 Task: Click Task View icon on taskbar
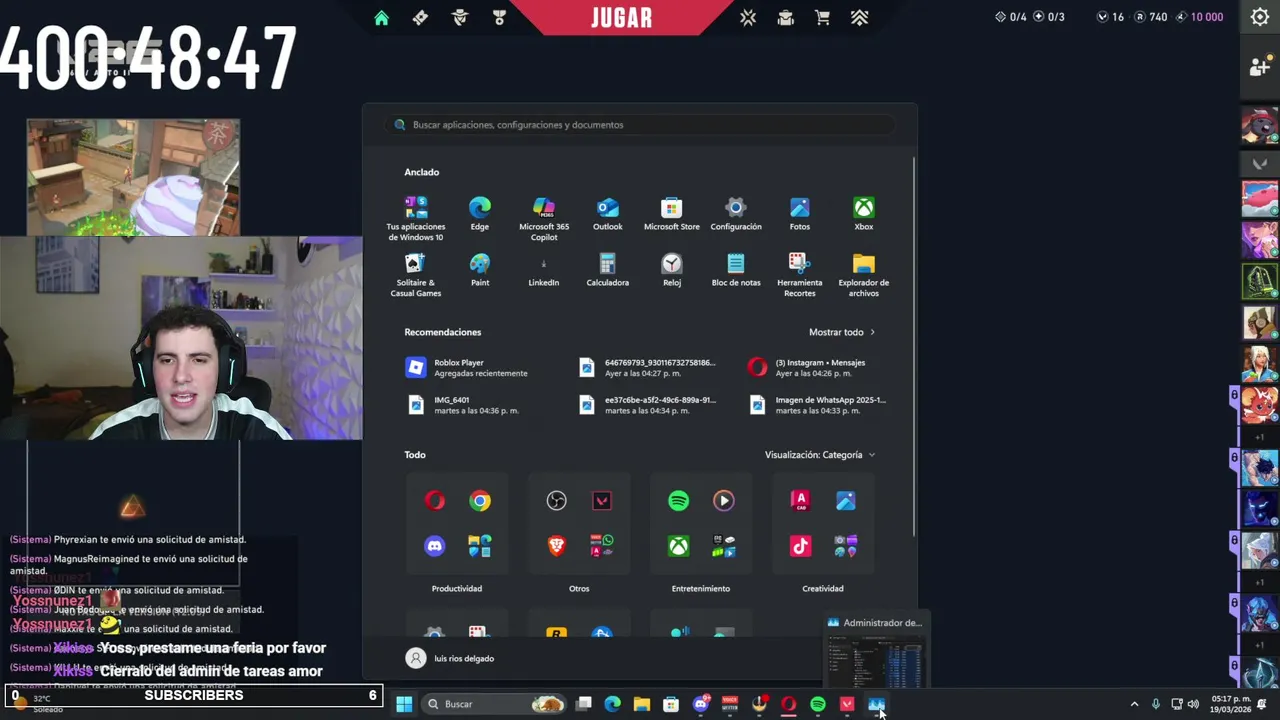[584, 704]
